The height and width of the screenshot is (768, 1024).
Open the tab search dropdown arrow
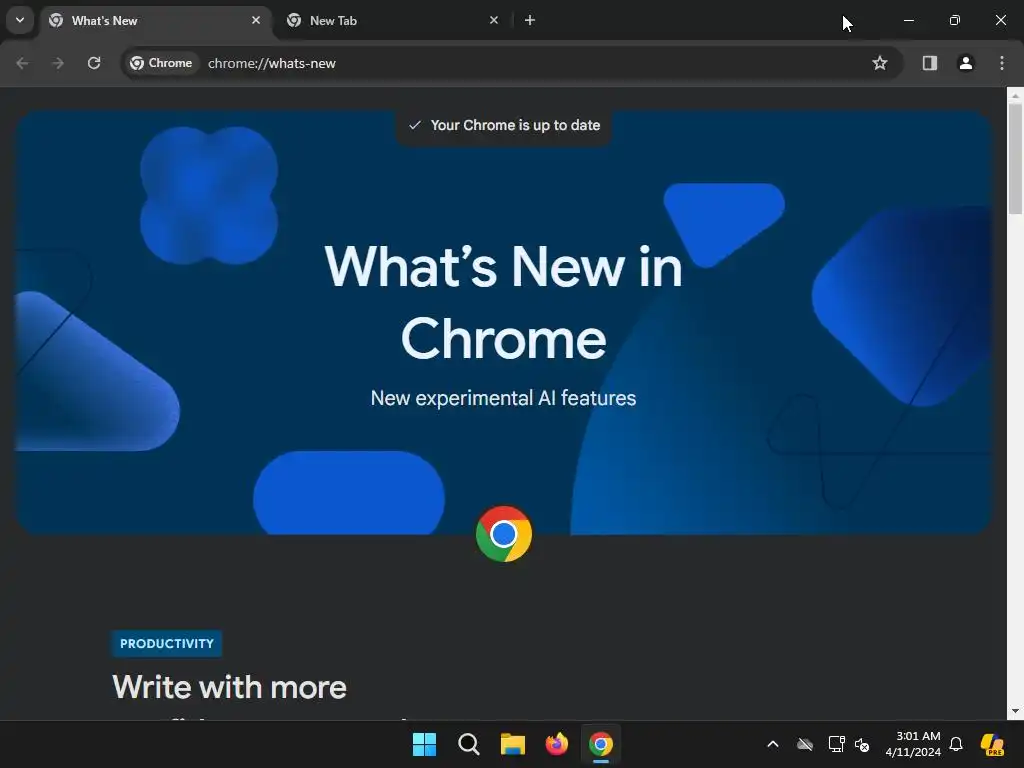[x=20, y=20]
